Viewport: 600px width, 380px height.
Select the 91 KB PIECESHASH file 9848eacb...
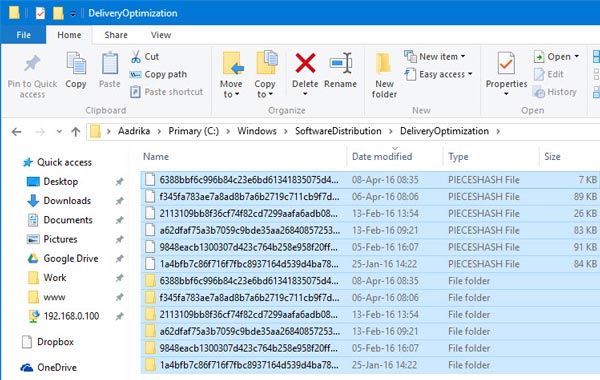click(370, 247)
